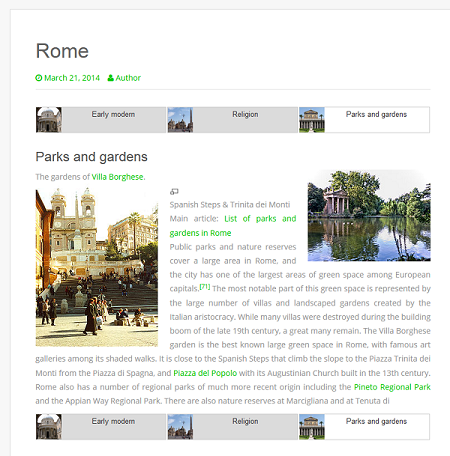Click the Spanish Steps photo

(x=97, y=267)
